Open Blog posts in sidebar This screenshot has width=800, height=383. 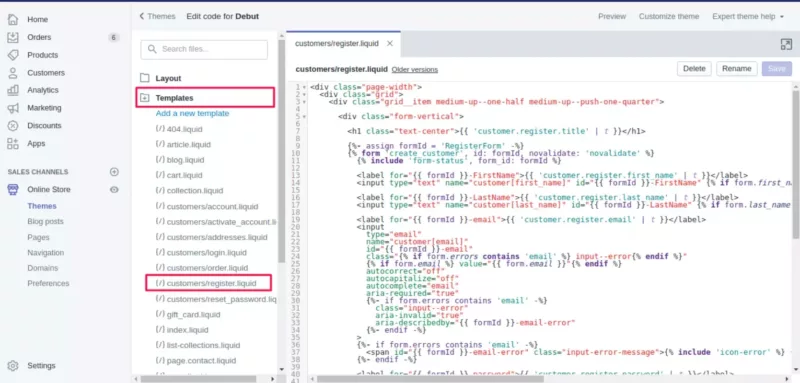tap(45, 221)
